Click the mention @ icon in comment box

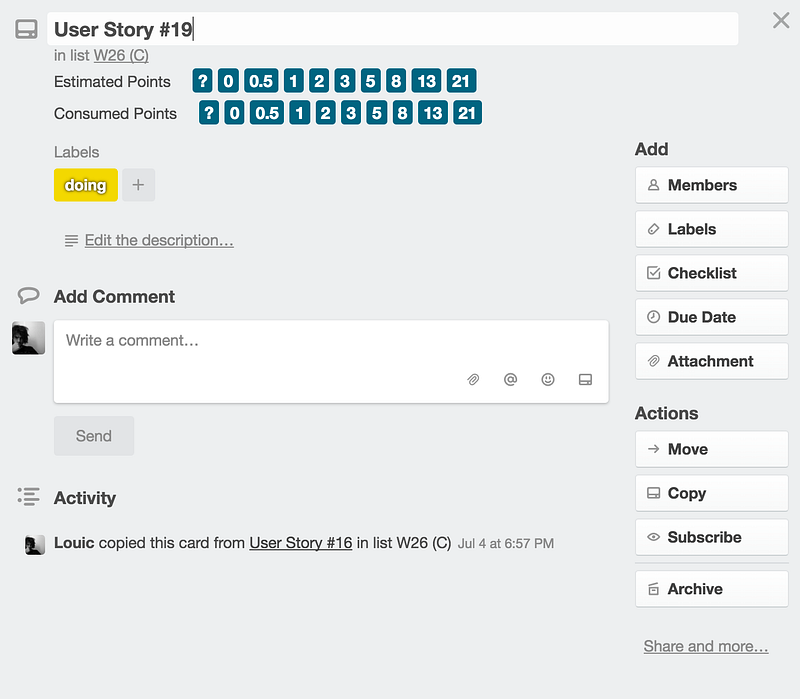pyautogui.click(x=510, y=379)
